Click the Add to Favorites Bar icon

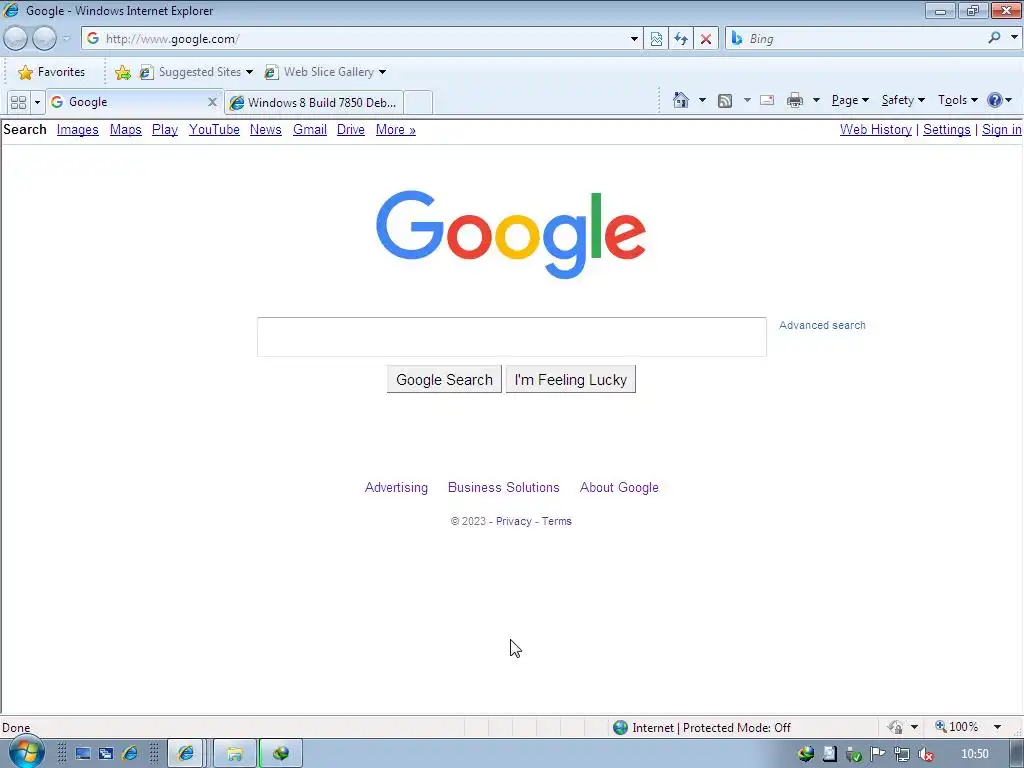click(x=122, y=72)
